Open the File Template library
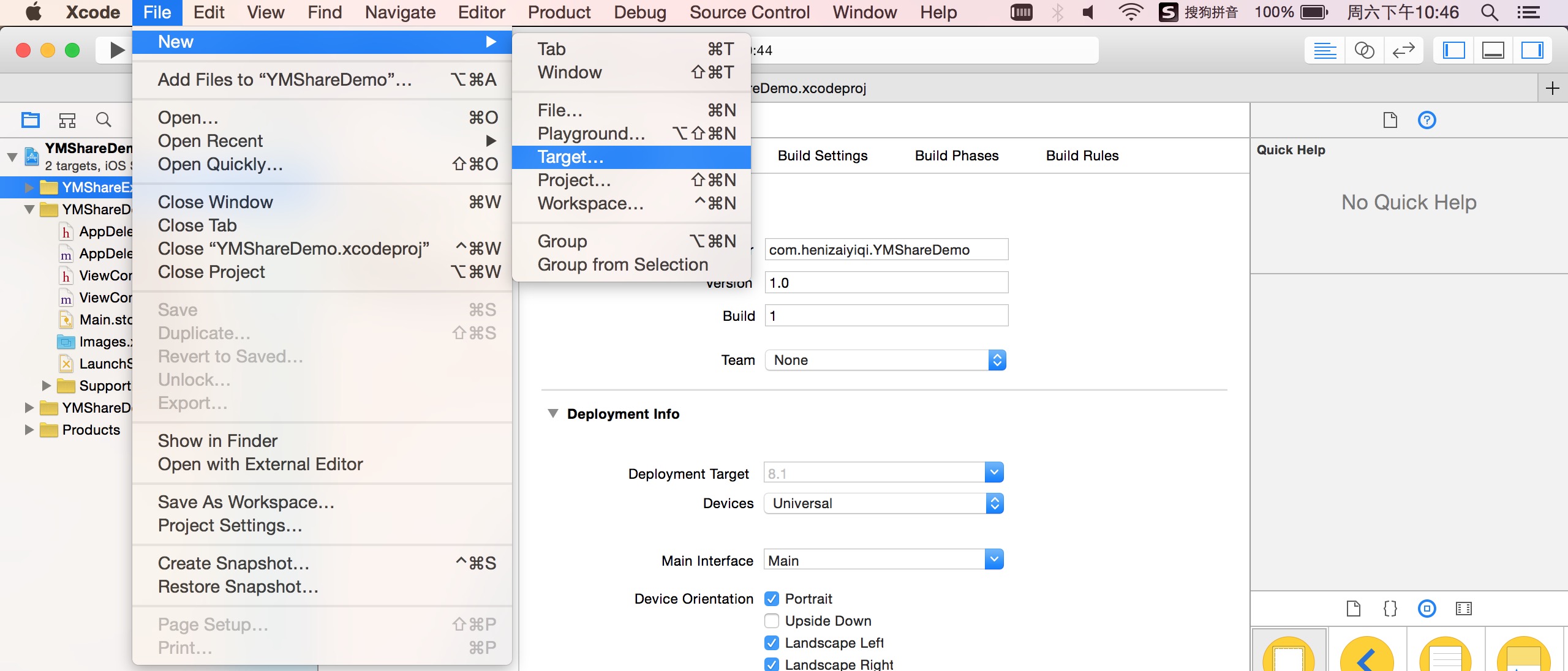1568x671 pixels. coord(1354,609)
